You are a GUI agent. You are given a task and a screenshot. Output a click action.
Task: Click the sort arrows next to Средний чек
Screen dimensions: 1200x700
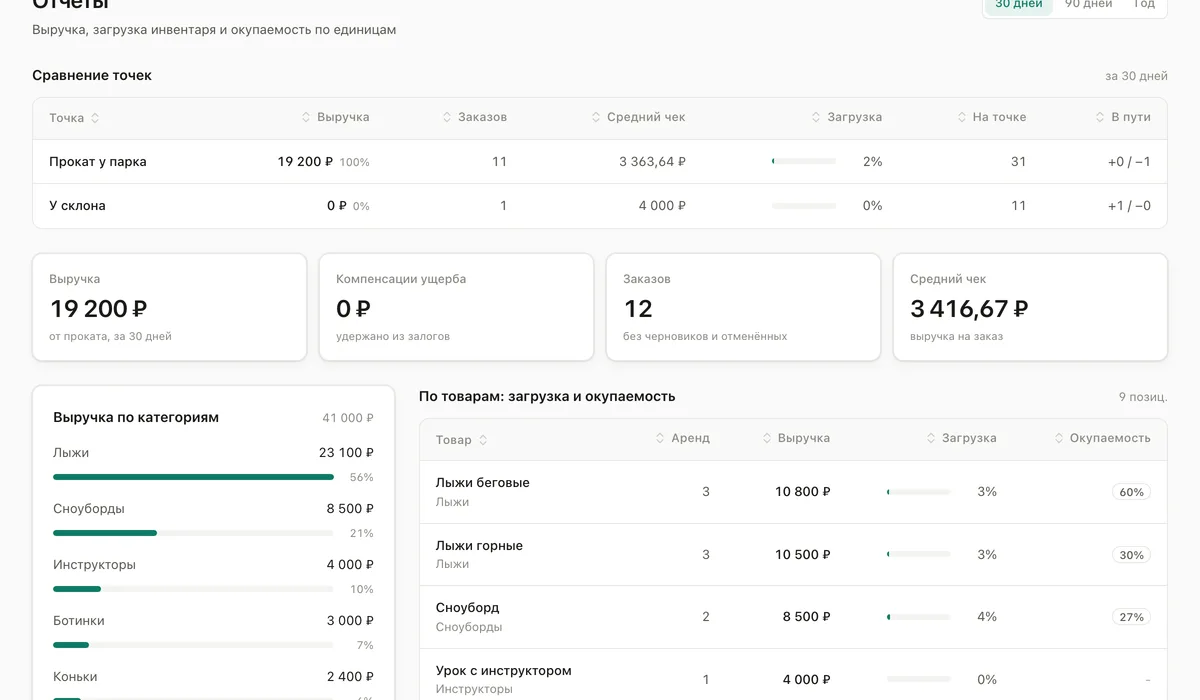pyautogui.click(x=596, y=117)
